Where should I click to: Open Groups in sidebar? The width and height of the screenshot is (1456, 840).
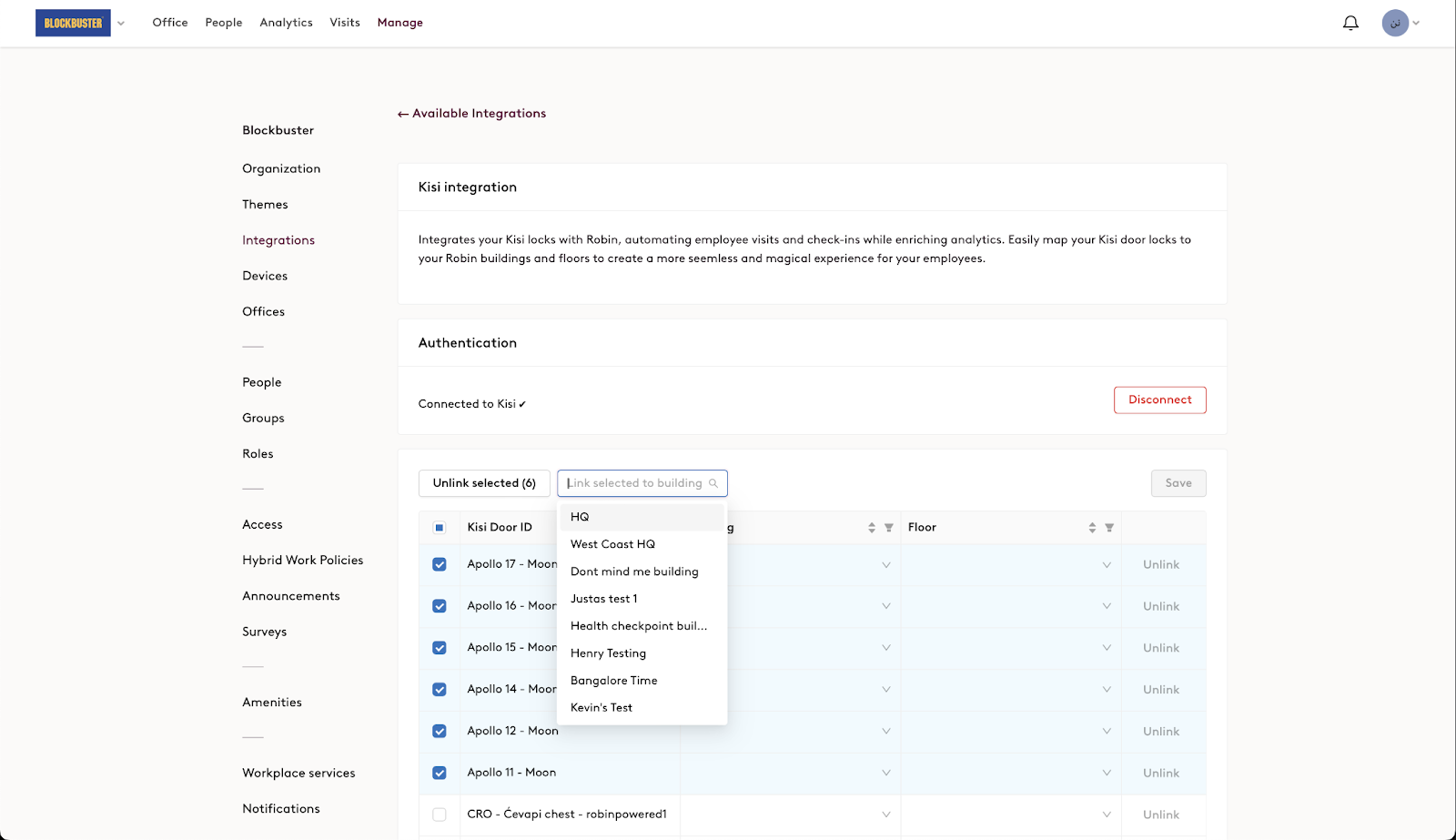(x=264, y=418)
